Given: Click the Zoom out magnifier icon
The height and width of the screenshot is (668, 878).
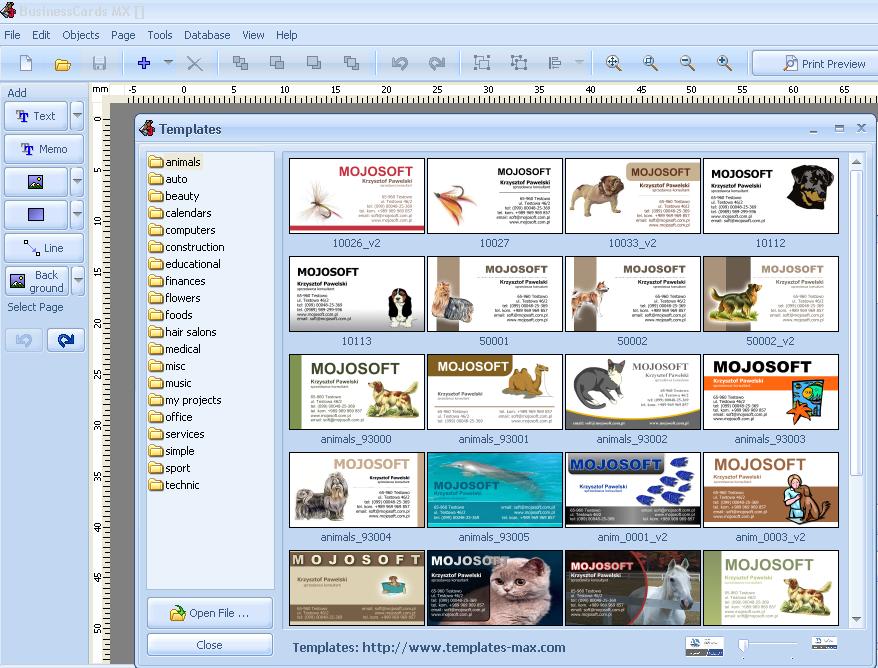Looking at the screenshot, I should pos(687,63).
